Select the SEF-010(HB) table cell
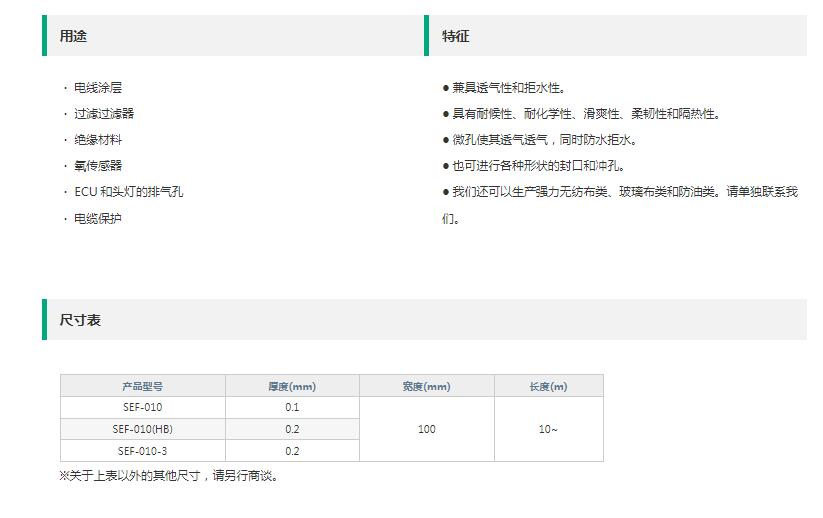Image resolution: width=823 pixels, height=518 pixels. 143,429
